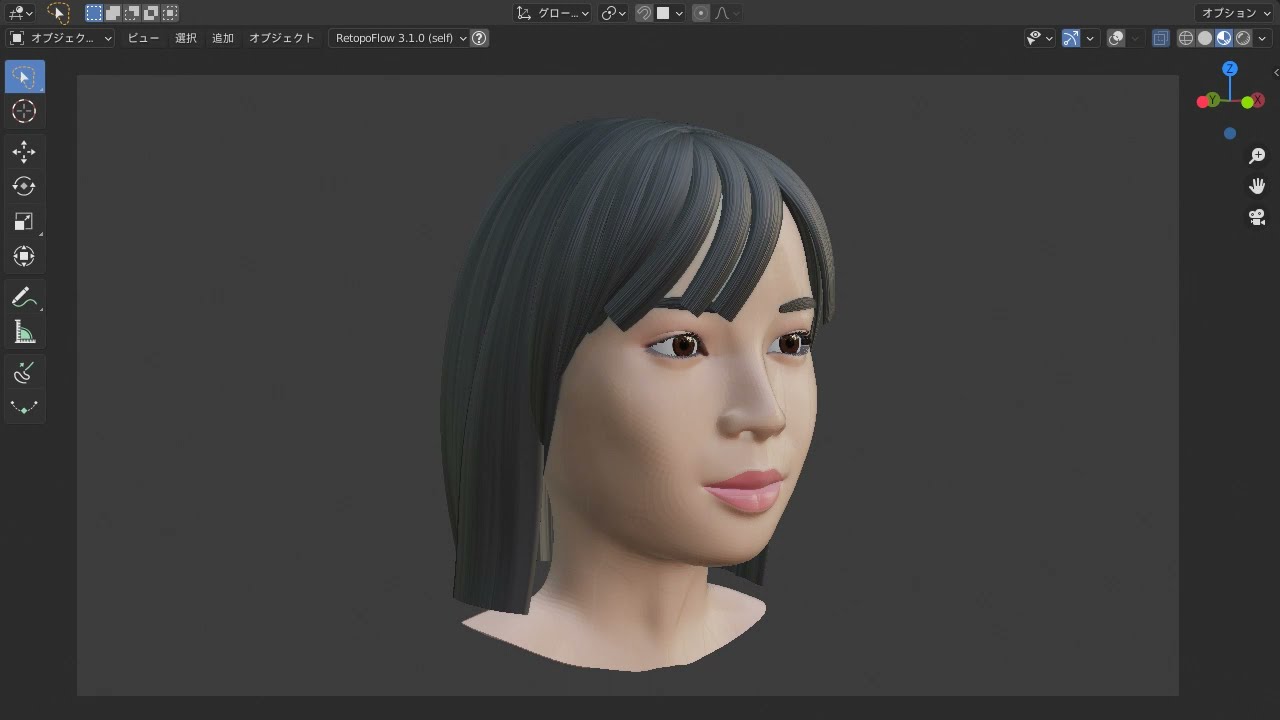Click the magnifier zoom view icon
Screen dimensions: 1280x720
[1257, 156]
